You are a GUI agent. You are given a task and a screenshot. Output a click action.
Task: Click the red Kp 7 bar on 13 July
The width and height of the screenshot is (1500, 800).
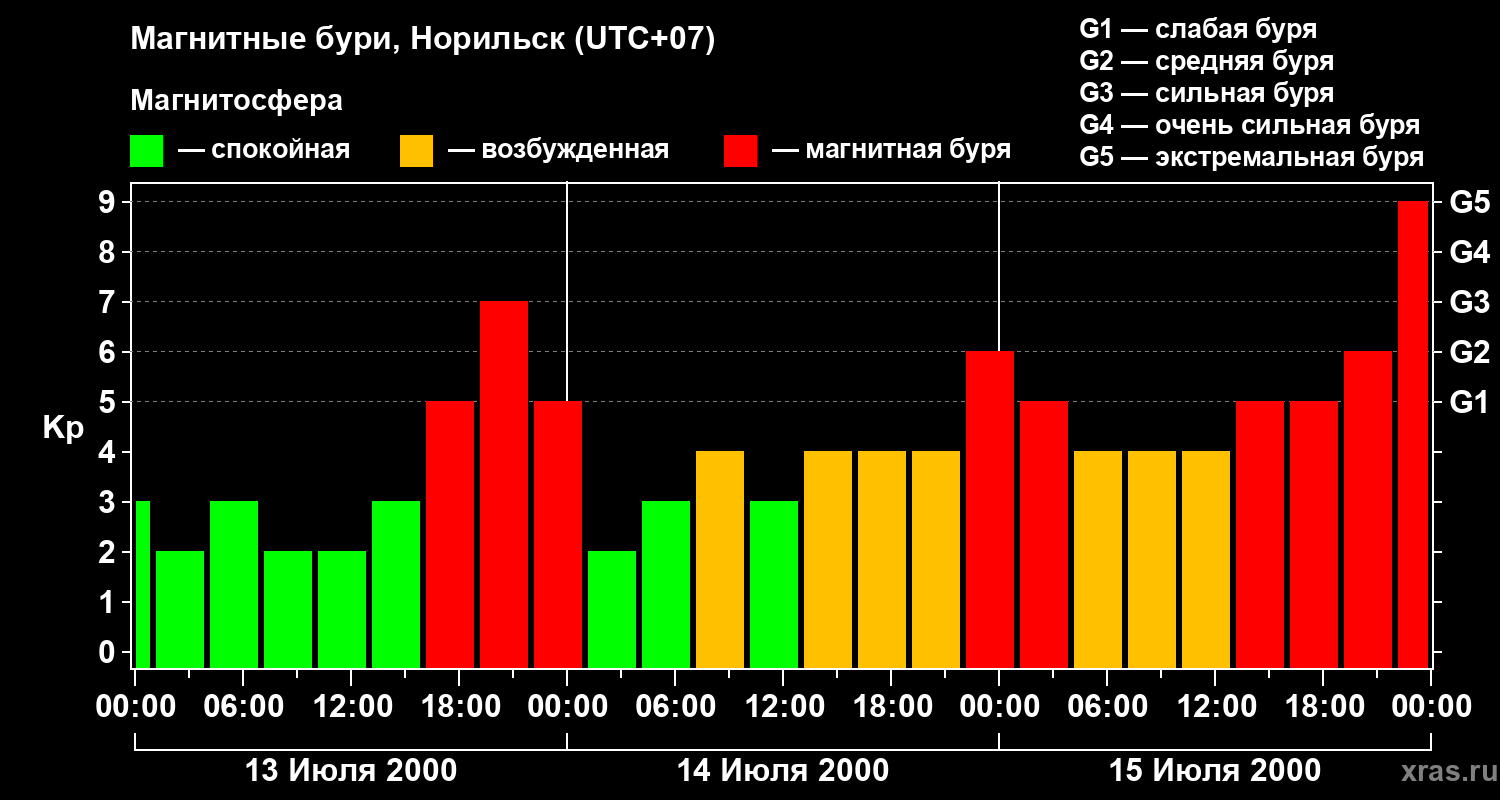pos(504,485)
